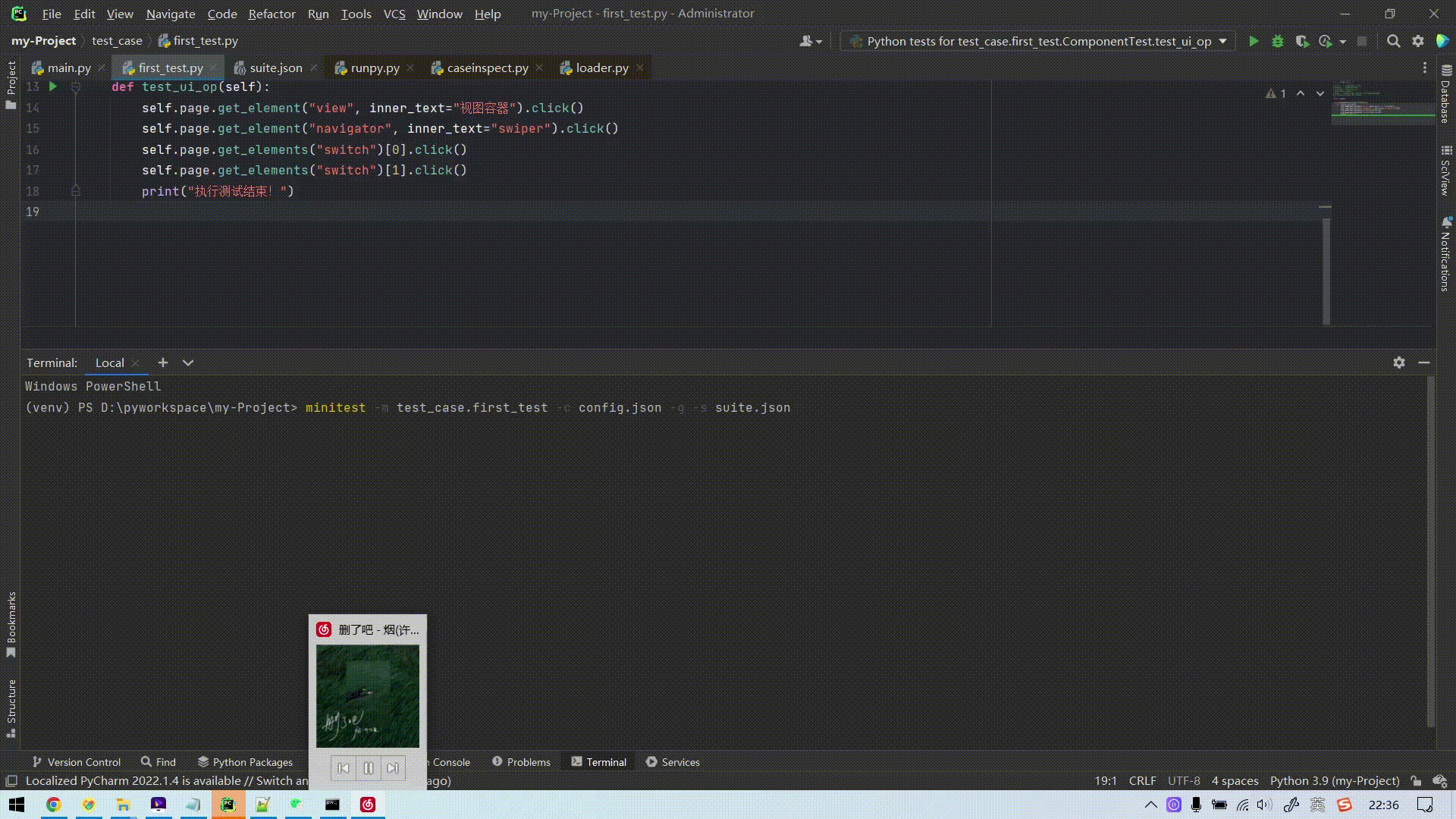Open terminal settings gear icon
Viewport: 1456px width, 819px height.
tap(1399, 362)
